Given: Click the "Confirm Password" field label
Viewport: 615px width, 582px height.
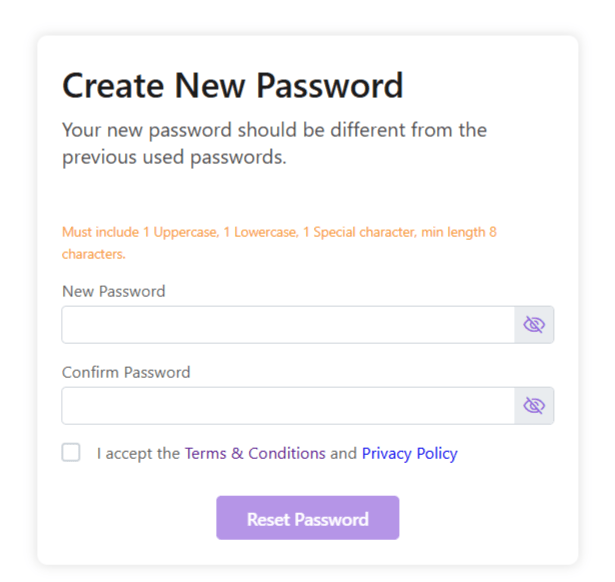Looking at the screenshot, I should tap(126, 372).
